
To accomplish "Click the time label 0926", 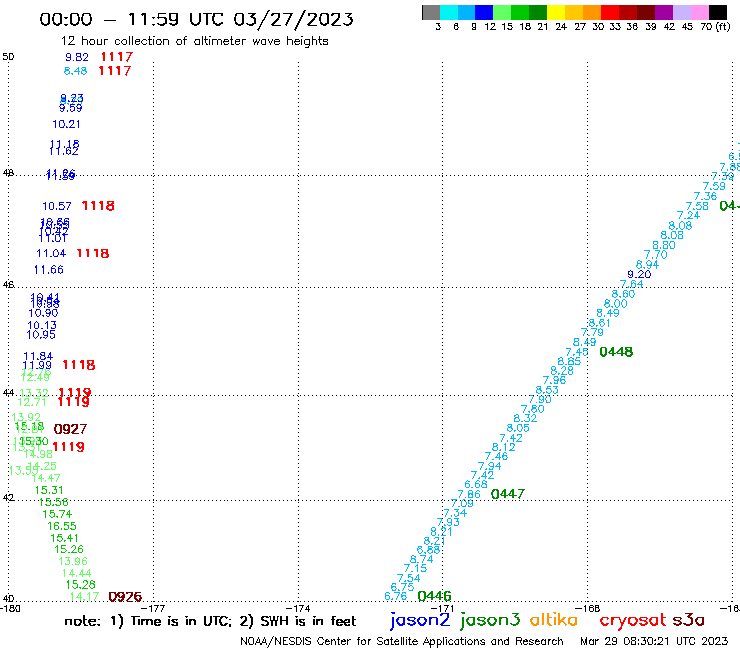I will click(125, 597).
